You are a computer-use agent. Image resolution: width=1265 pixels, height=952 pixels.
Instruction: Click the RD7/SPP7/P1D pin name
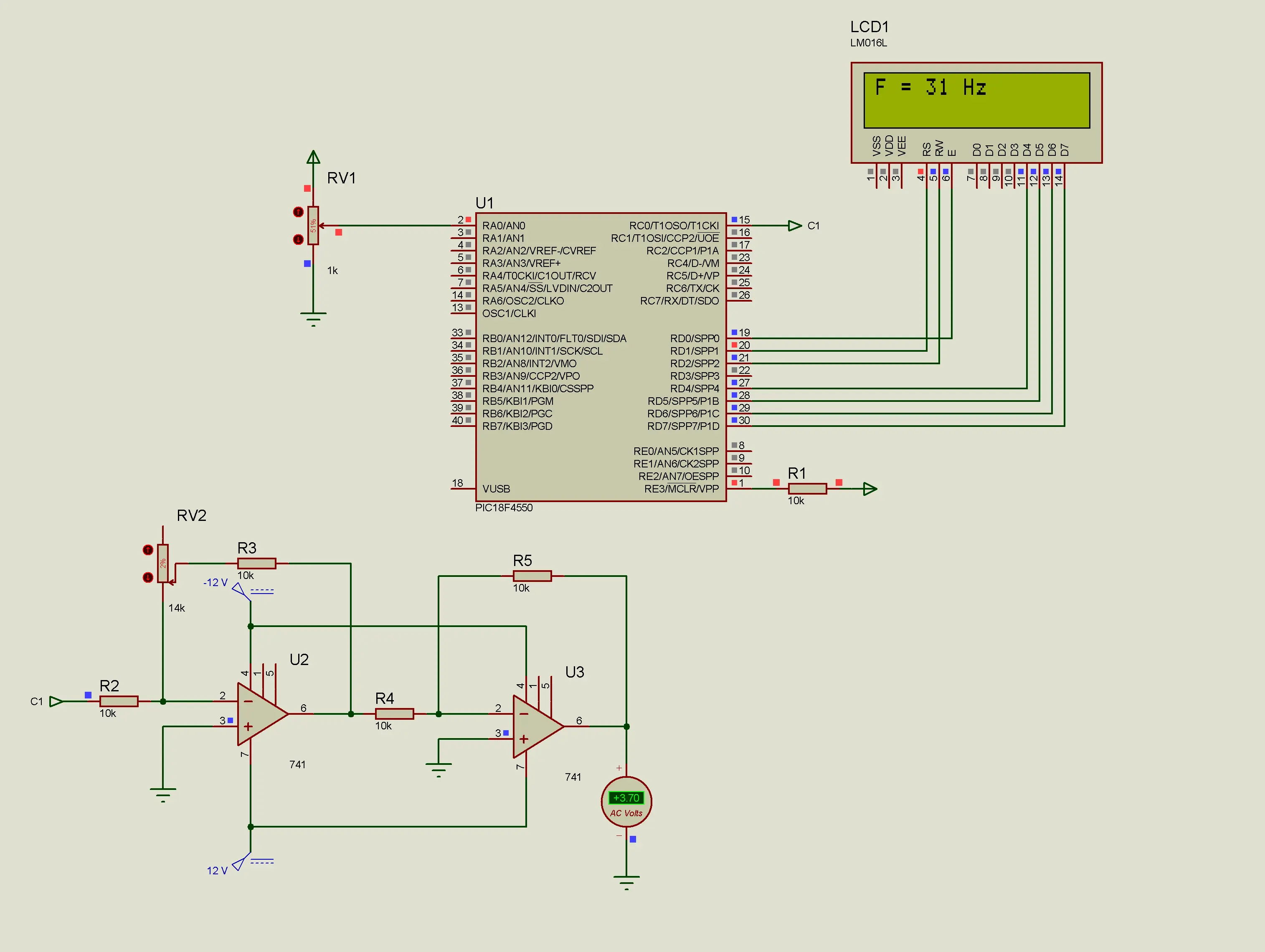(x=683, y=426)
